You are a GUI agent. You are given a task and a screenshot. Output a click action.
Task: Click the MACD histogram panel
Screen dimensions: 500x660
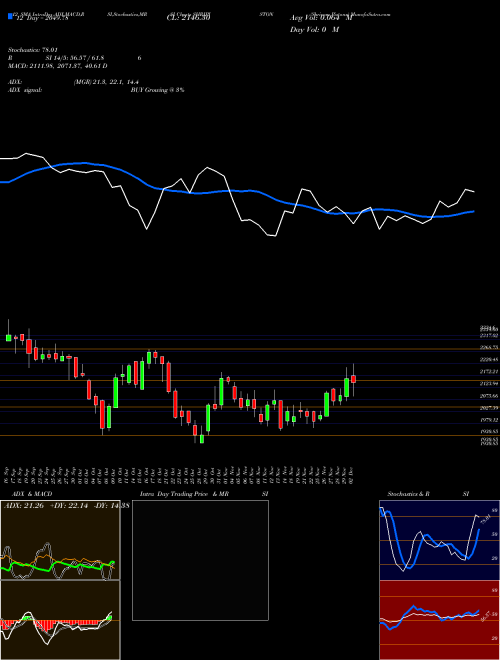pyautogui.click(x=60, y=620)
